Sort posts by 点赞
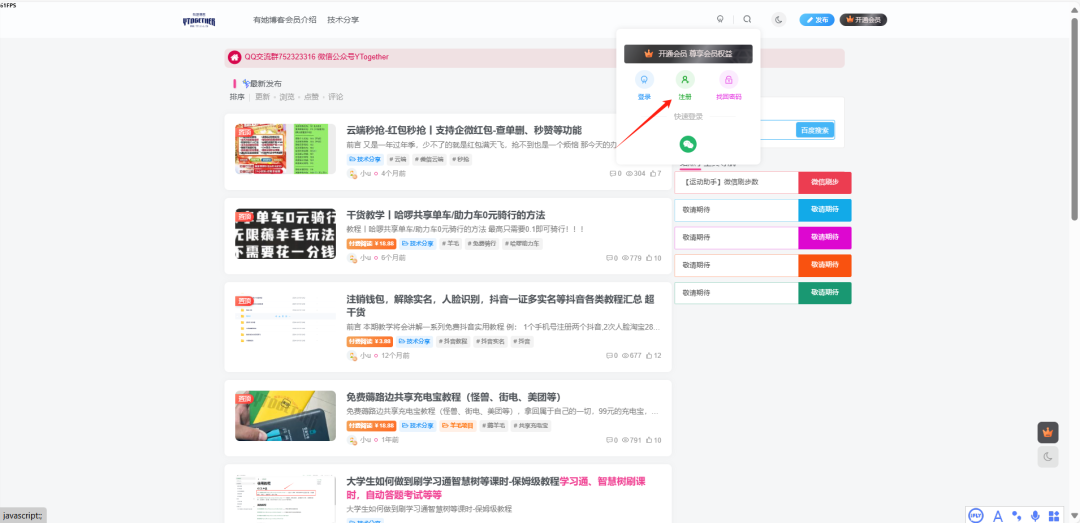This screenshot has width=1080, height=523. (x=311, y=97)
